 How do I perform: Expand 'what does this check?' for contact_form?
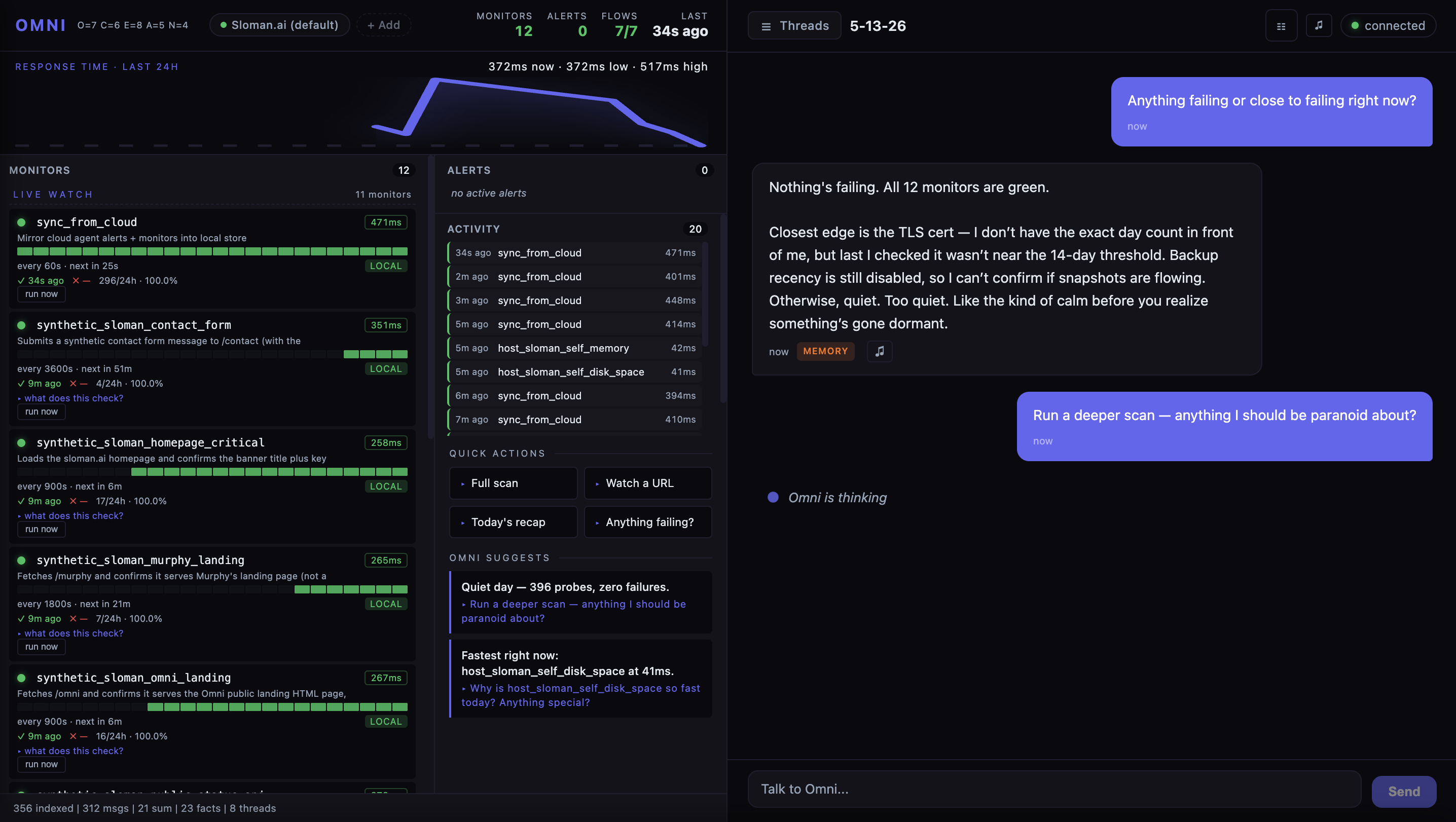coord(70,398)
